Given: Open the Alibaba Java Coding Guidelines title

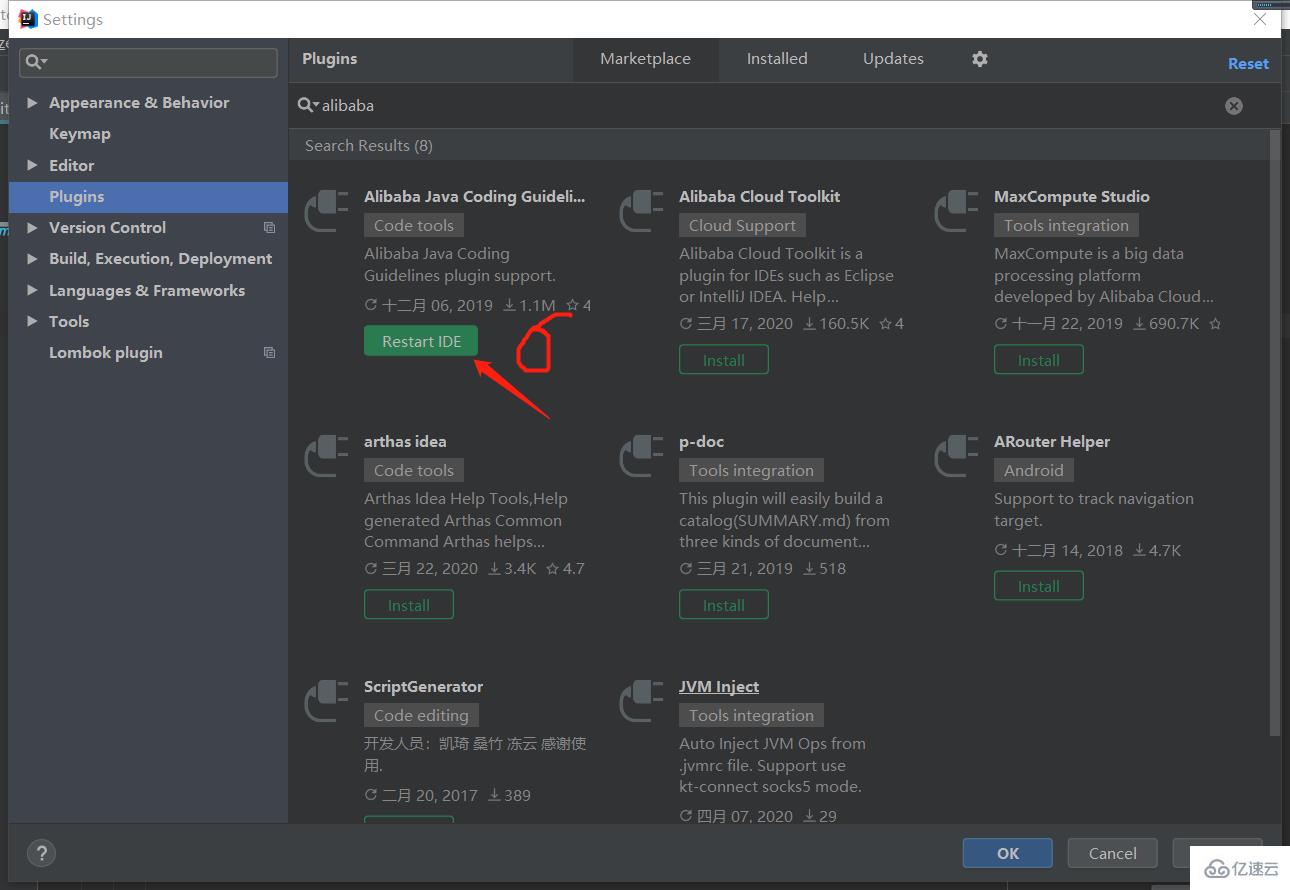Looking at the screenshot, I should click(x=475, y=197).
